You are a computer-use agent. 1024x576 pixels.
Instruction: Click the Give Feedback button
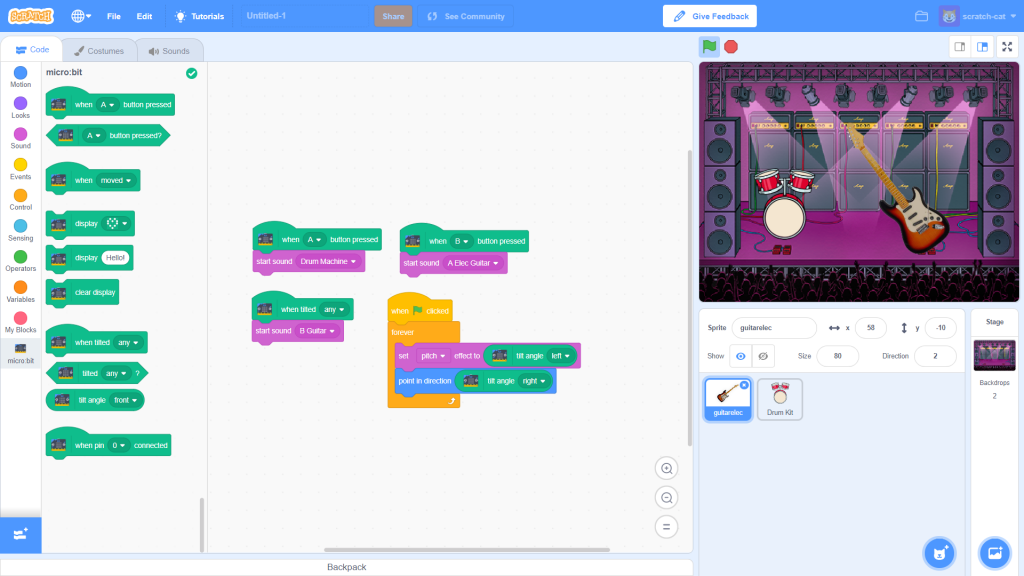click(709, 16)
